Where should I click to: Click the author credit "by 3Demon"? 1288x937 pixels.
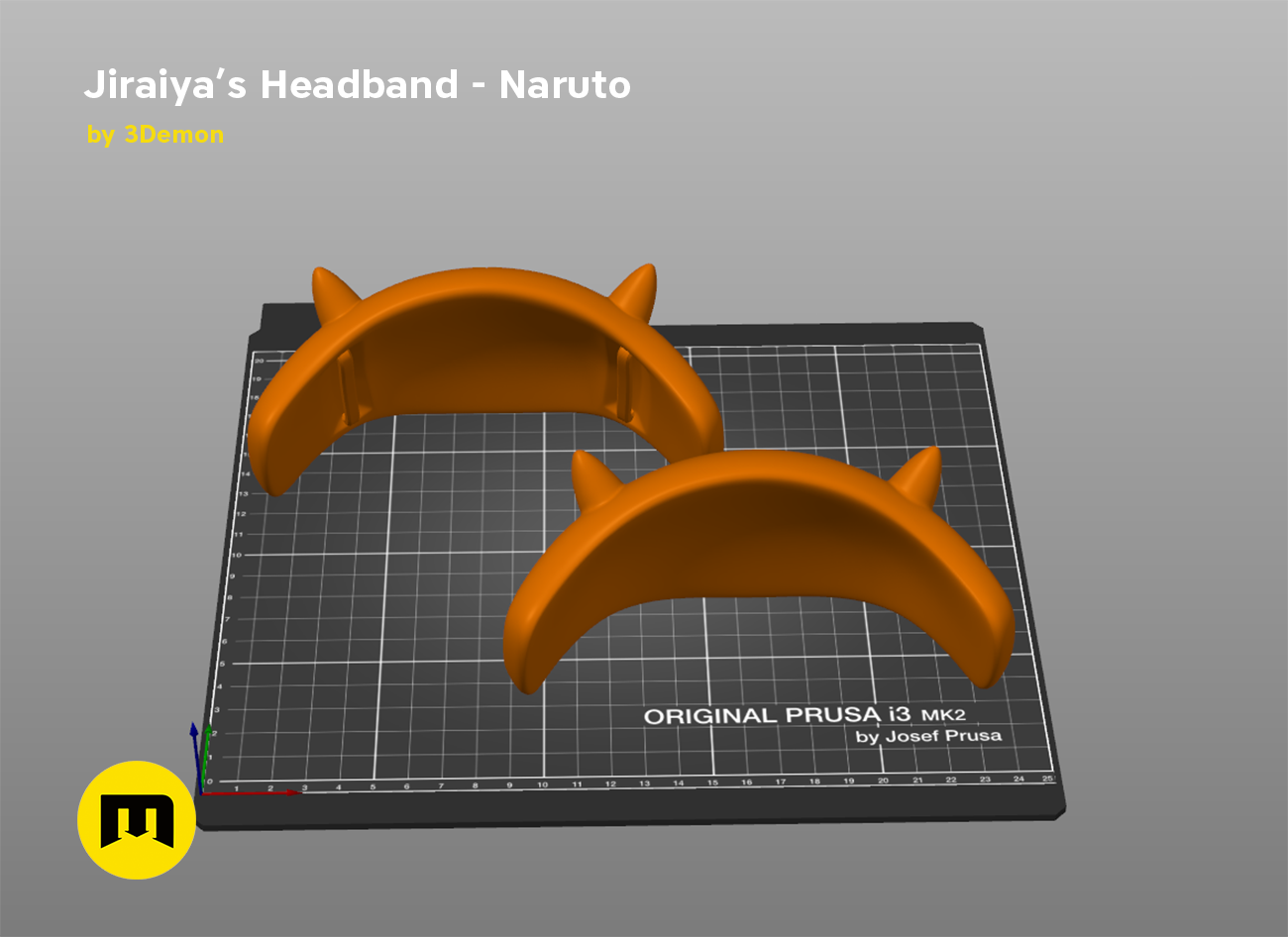click(x=156, y=135)
